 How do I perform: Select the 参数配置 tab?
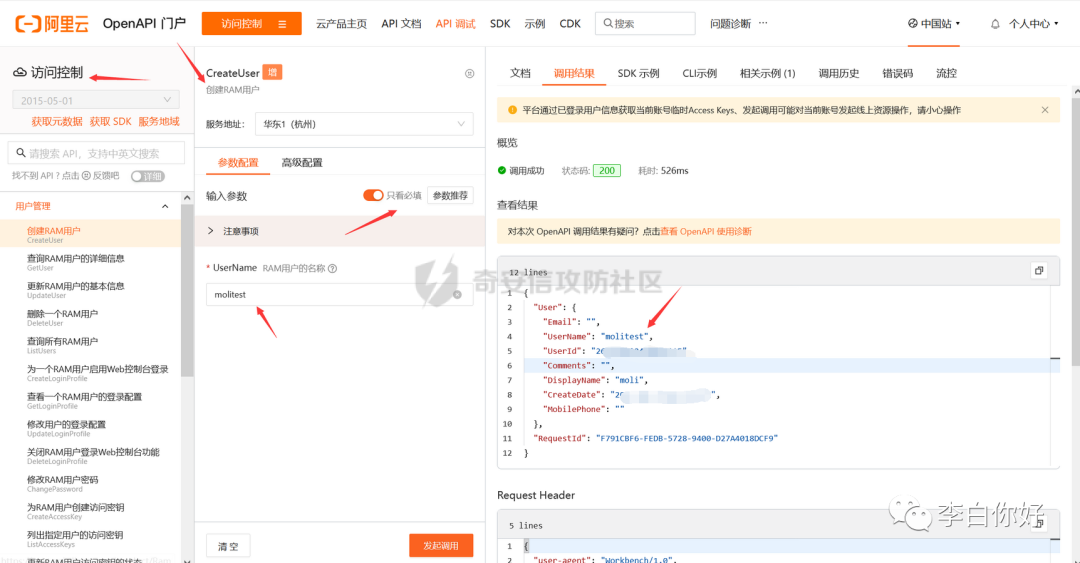tap(238, 163)
